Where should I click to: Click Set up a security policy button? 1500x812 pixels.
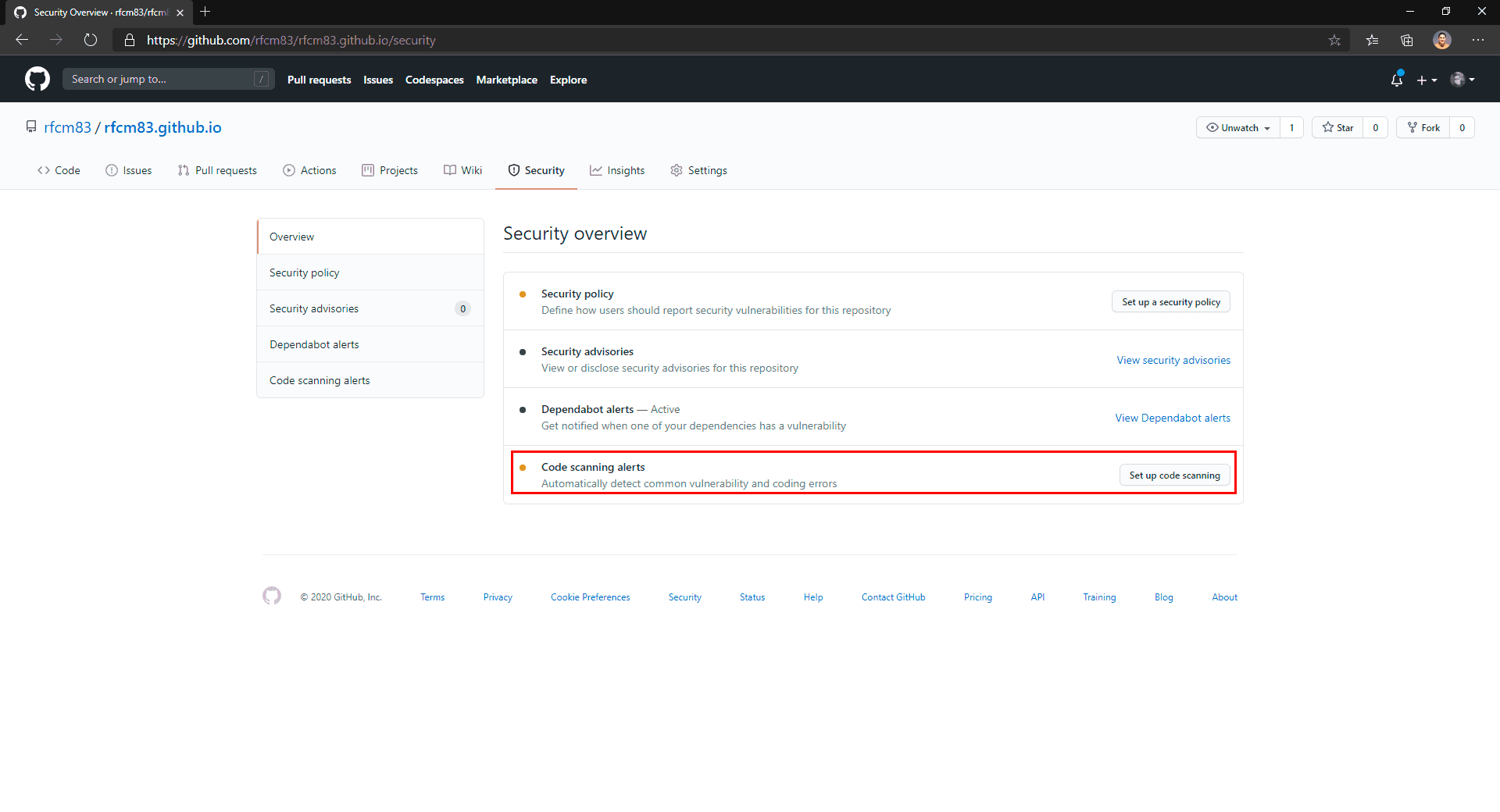tap(1171, 302)
